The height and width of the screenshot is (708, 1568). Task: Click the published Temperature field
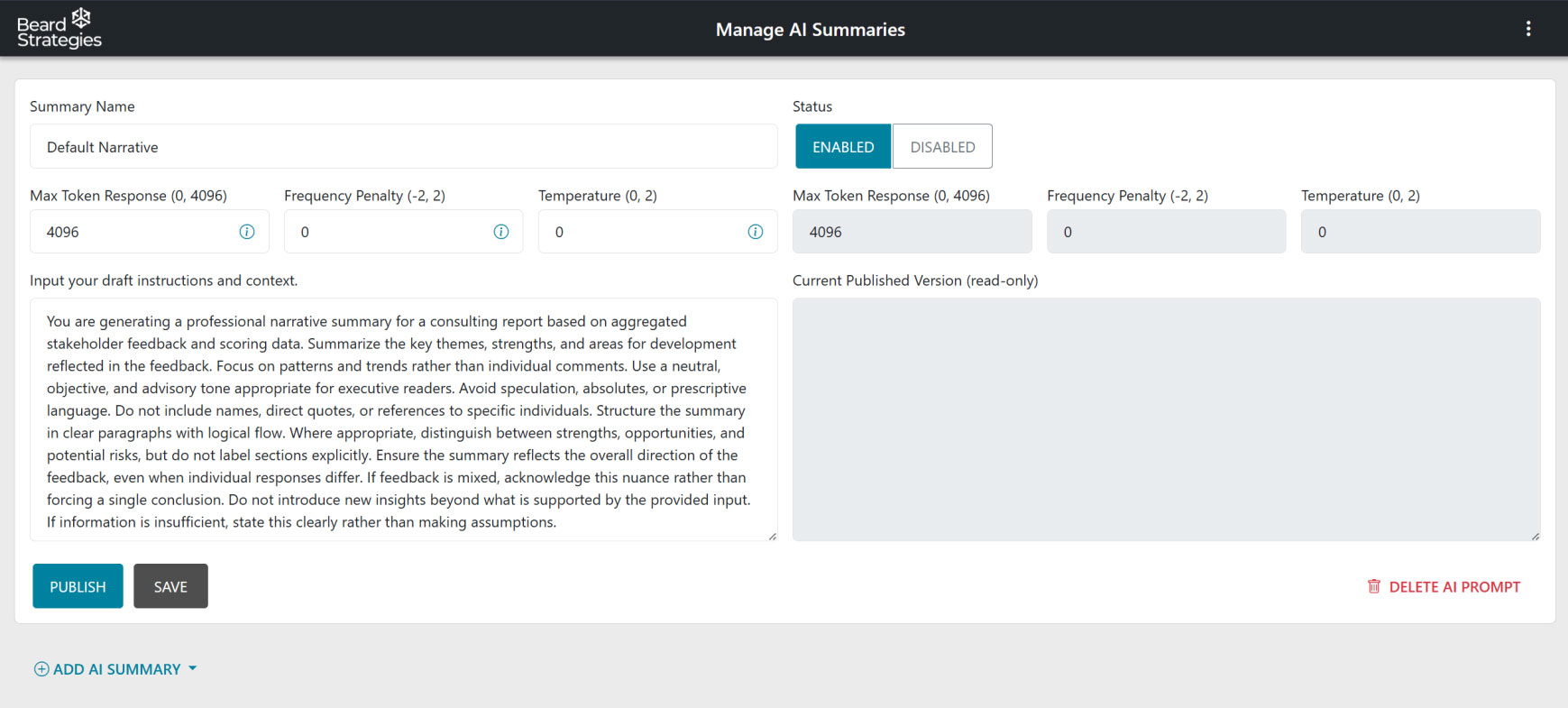tap(1420, 232)
